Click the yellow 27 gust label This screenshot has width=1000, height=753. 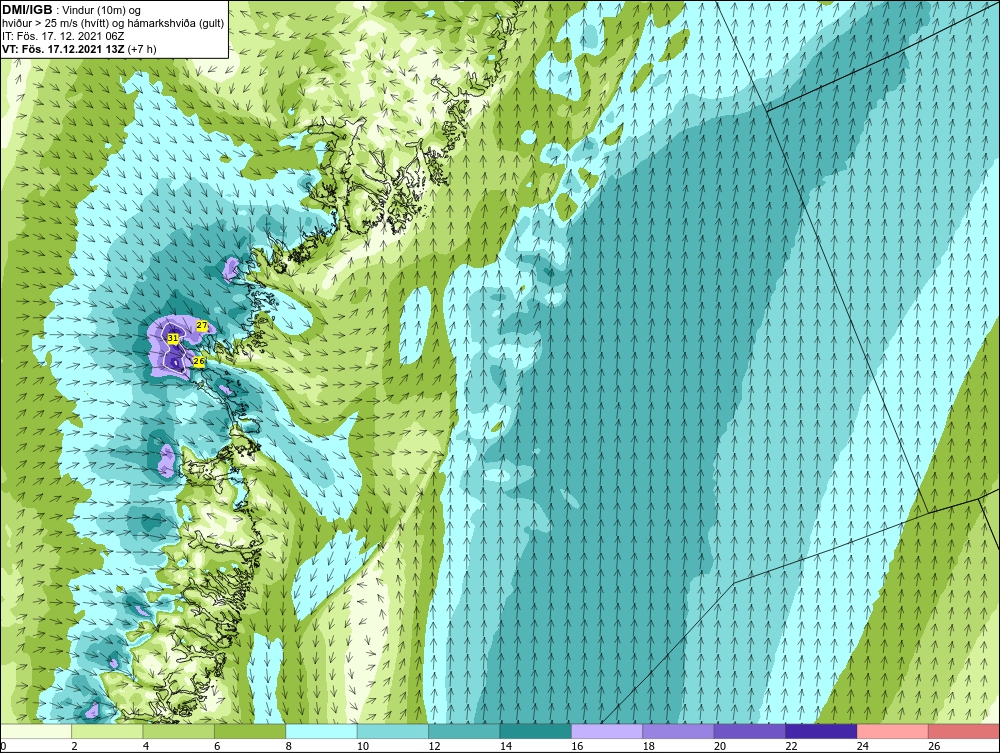(x=202, y=326)
